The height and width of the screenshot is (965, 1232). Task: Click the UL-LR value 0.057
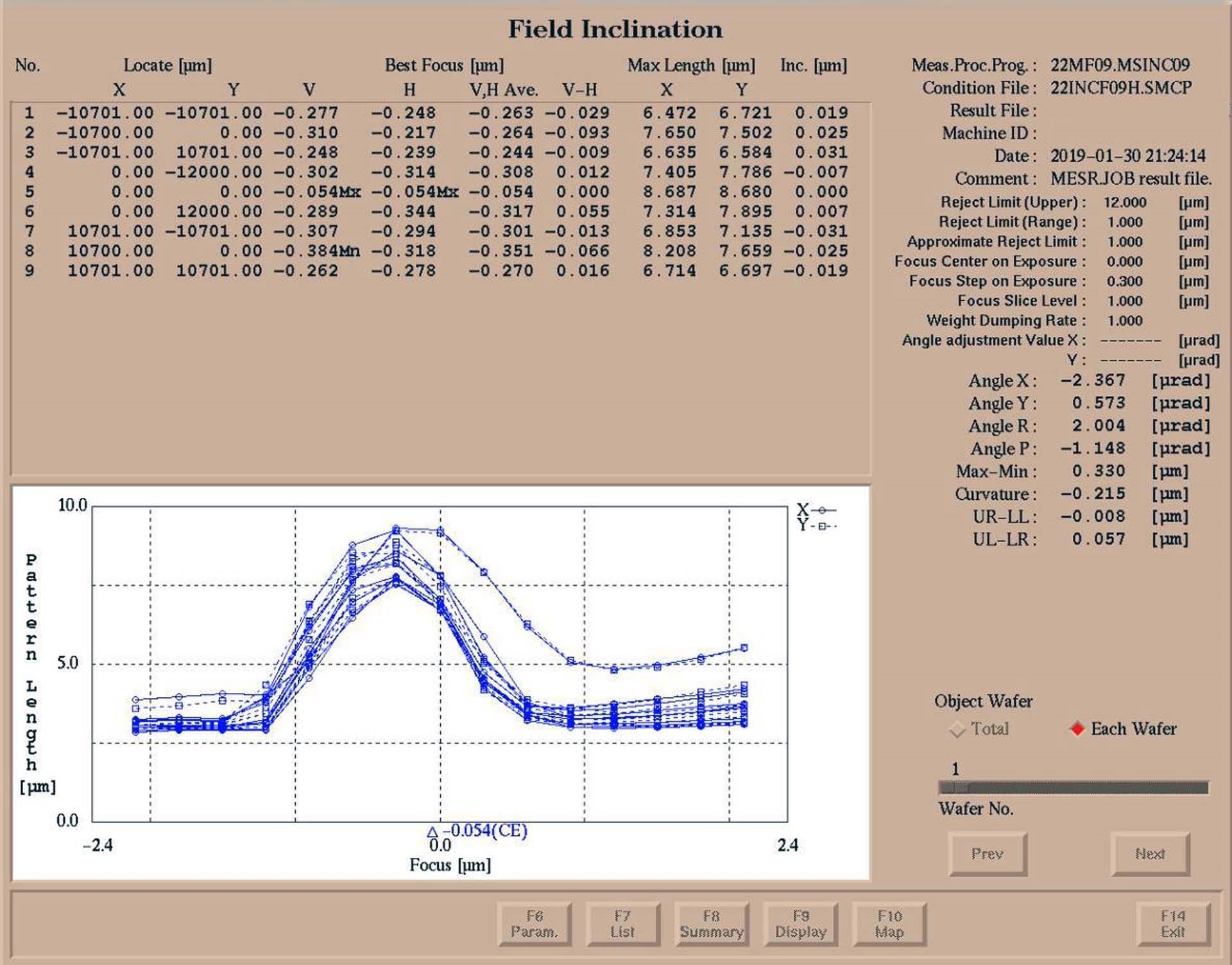point(1099,539)
